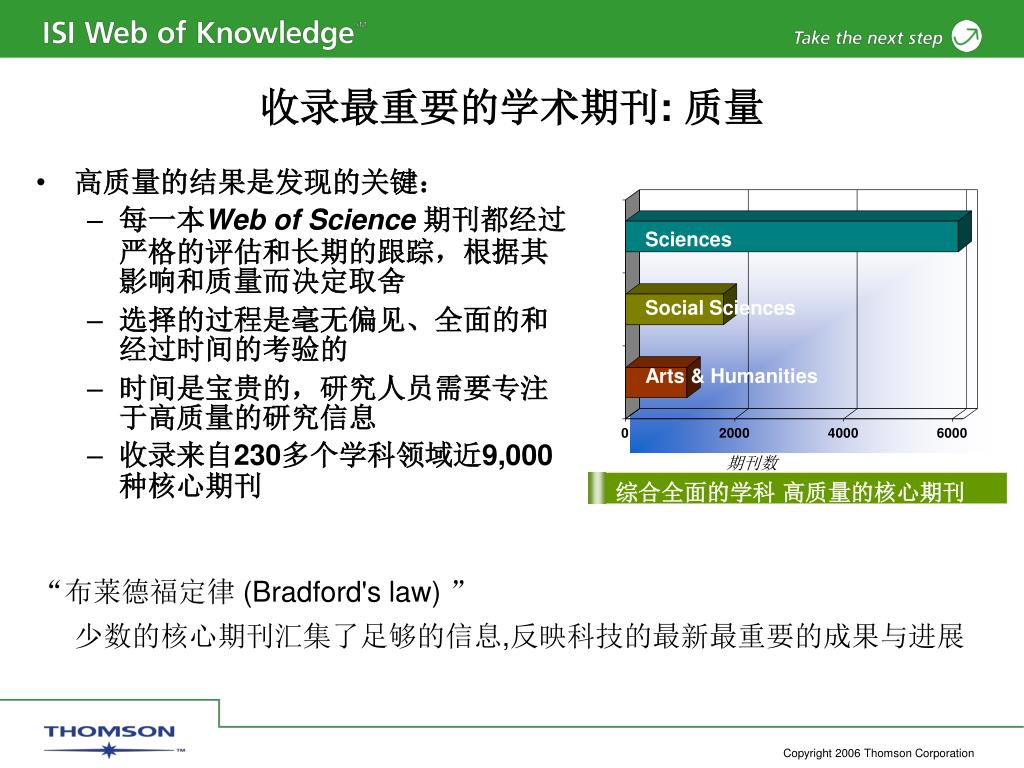This screenshot has width=1024, height=768.
Task: Click the bullet heading 高质量的结果是发现的关键
Action: point(251,182)
